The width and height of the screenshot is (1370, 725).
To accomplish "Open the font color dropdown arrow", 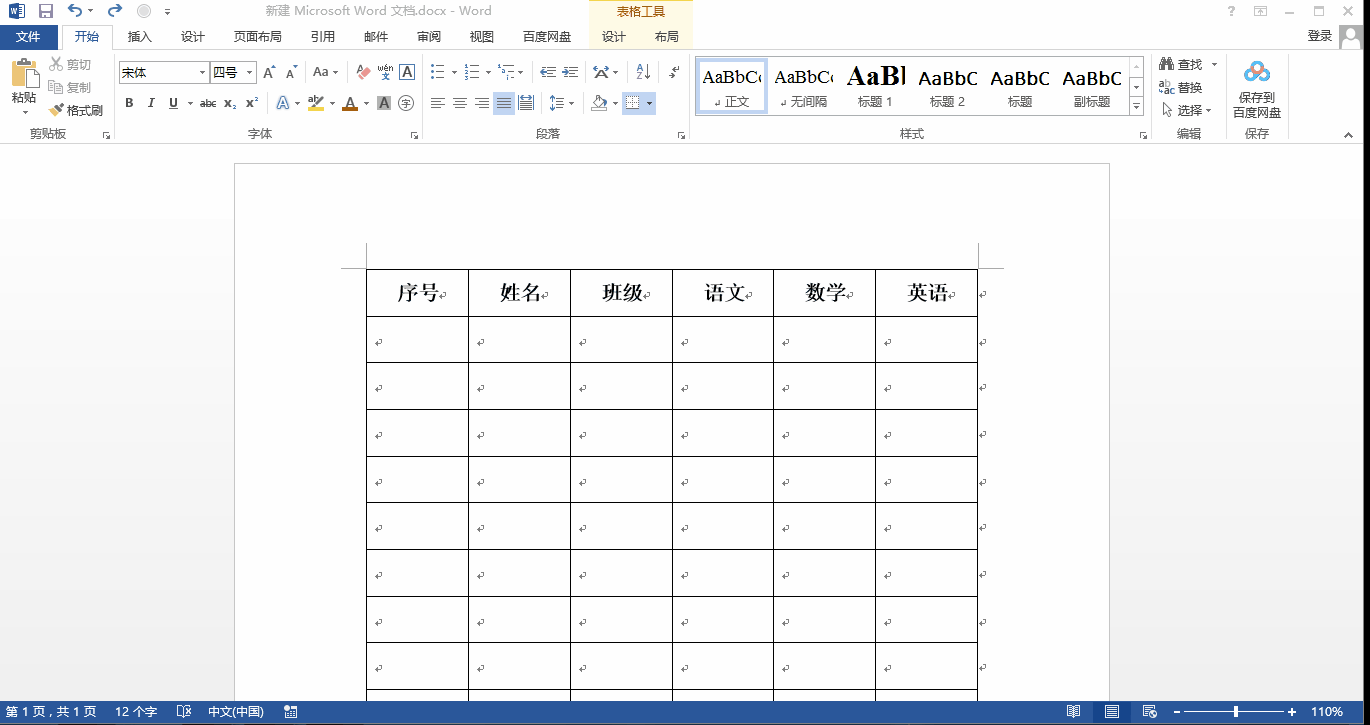I will tap(366, 102).
